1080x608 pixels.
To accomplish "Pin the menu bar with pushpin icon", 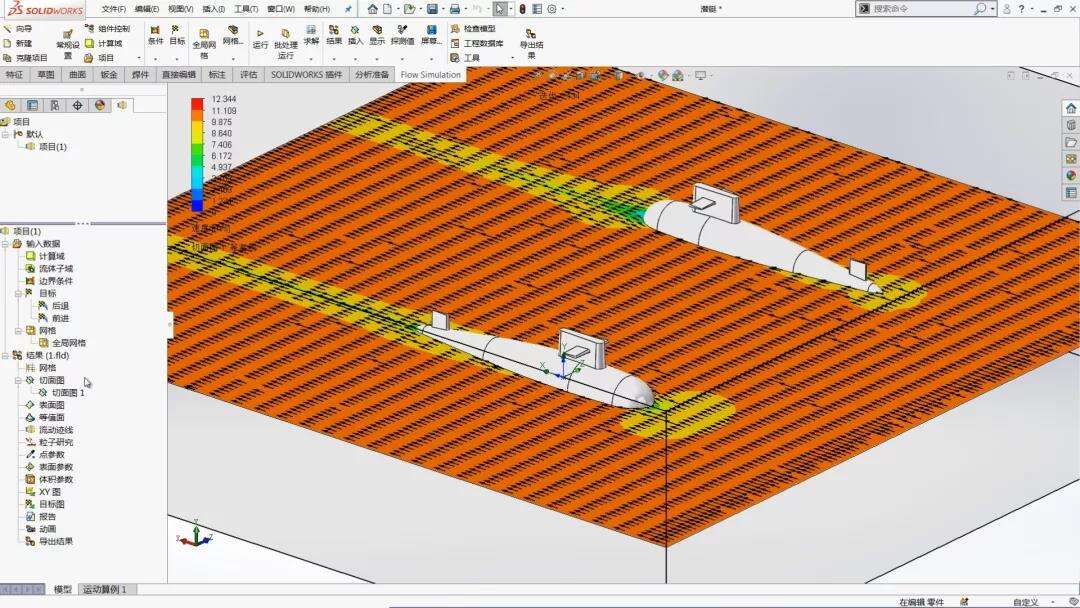I will pyautogui.click(x=348, y=9).
